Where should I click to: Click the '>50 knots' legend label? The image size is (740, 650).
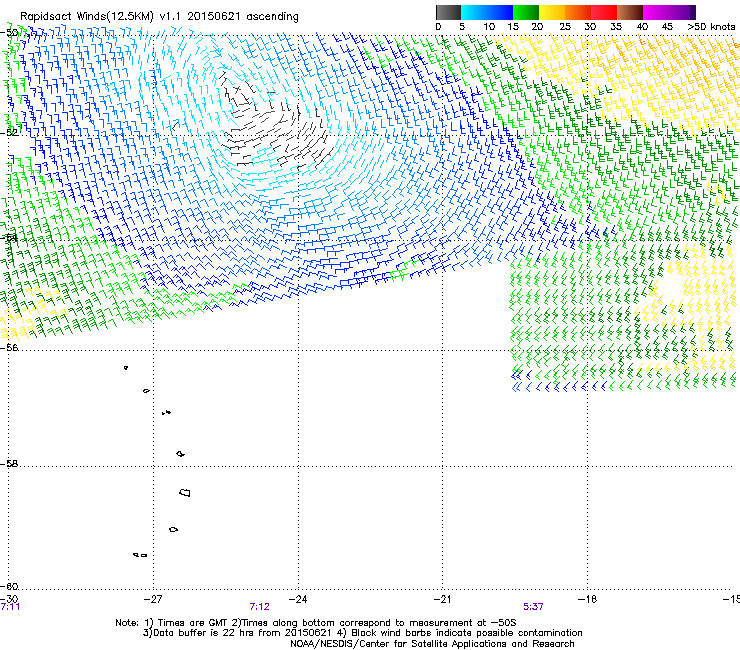711,27
